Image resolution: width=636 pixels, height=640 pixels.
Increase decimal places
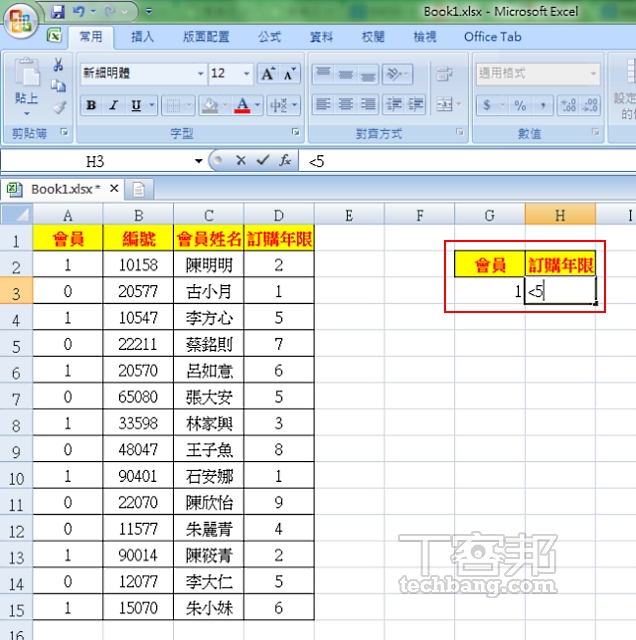[x=569, y=105]
